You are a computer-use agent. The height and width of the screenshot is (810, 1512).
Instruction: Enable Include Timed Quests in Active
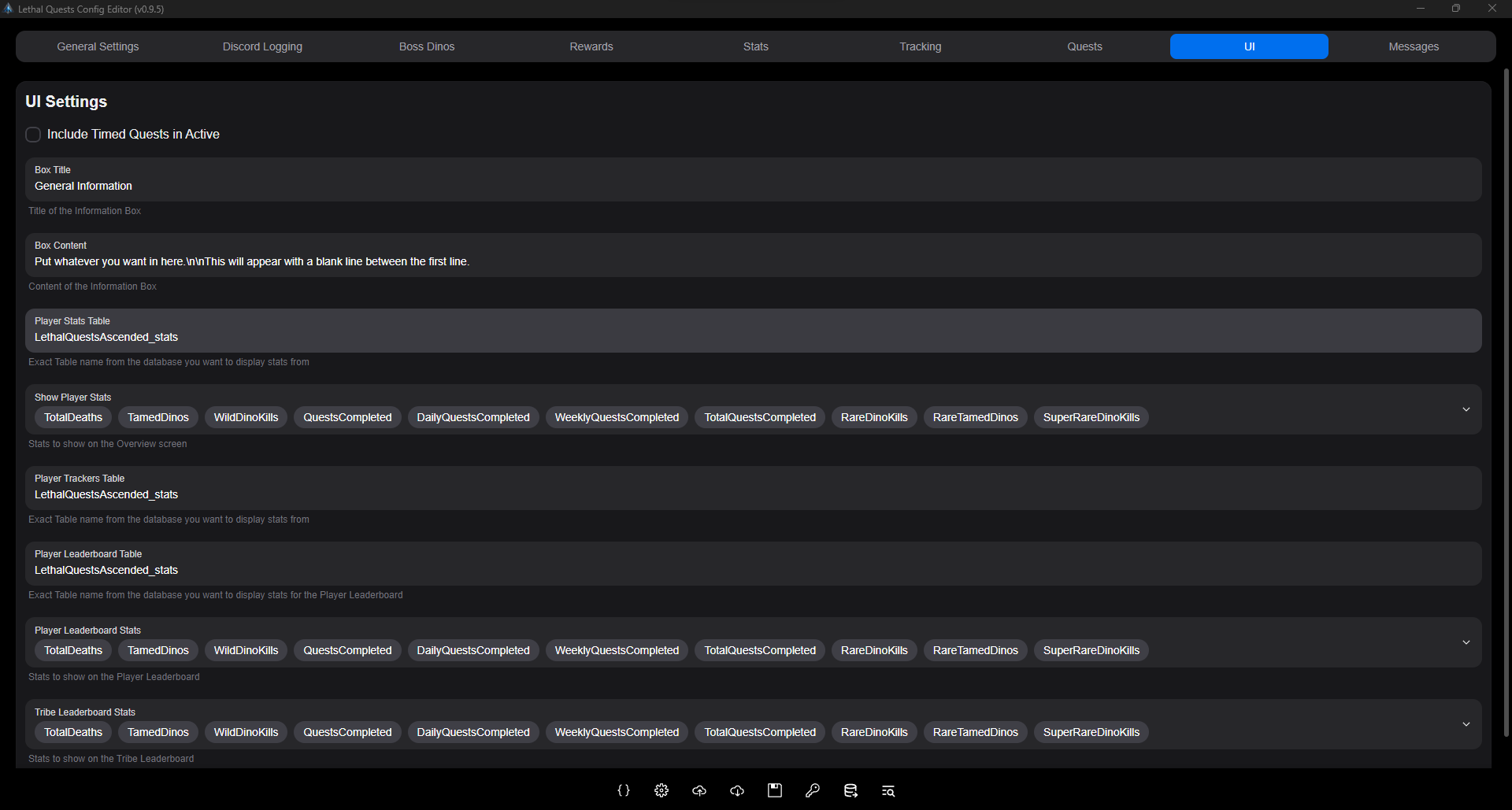pos(33,135)
